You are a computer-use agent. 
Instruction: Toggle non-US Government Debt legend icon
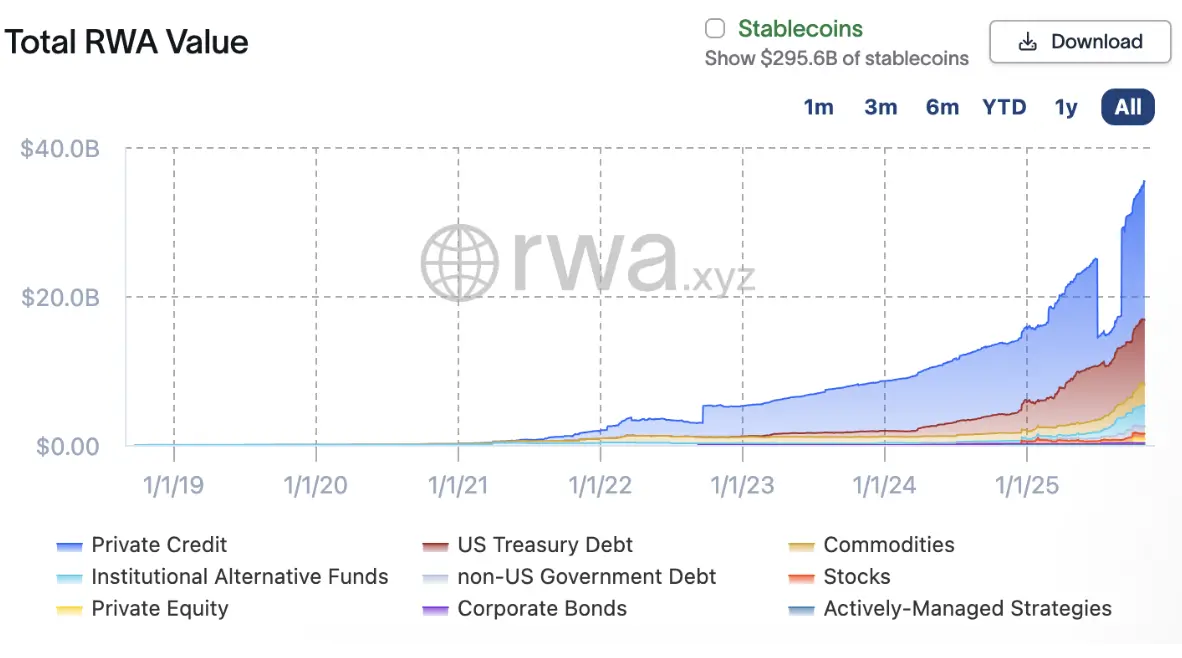tap(436, 578)
